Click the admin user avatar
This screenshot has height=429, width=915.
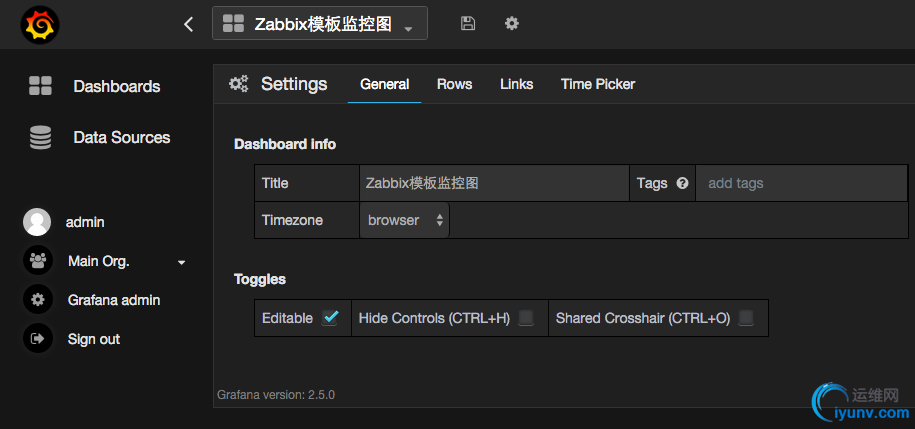pos(37,222)
